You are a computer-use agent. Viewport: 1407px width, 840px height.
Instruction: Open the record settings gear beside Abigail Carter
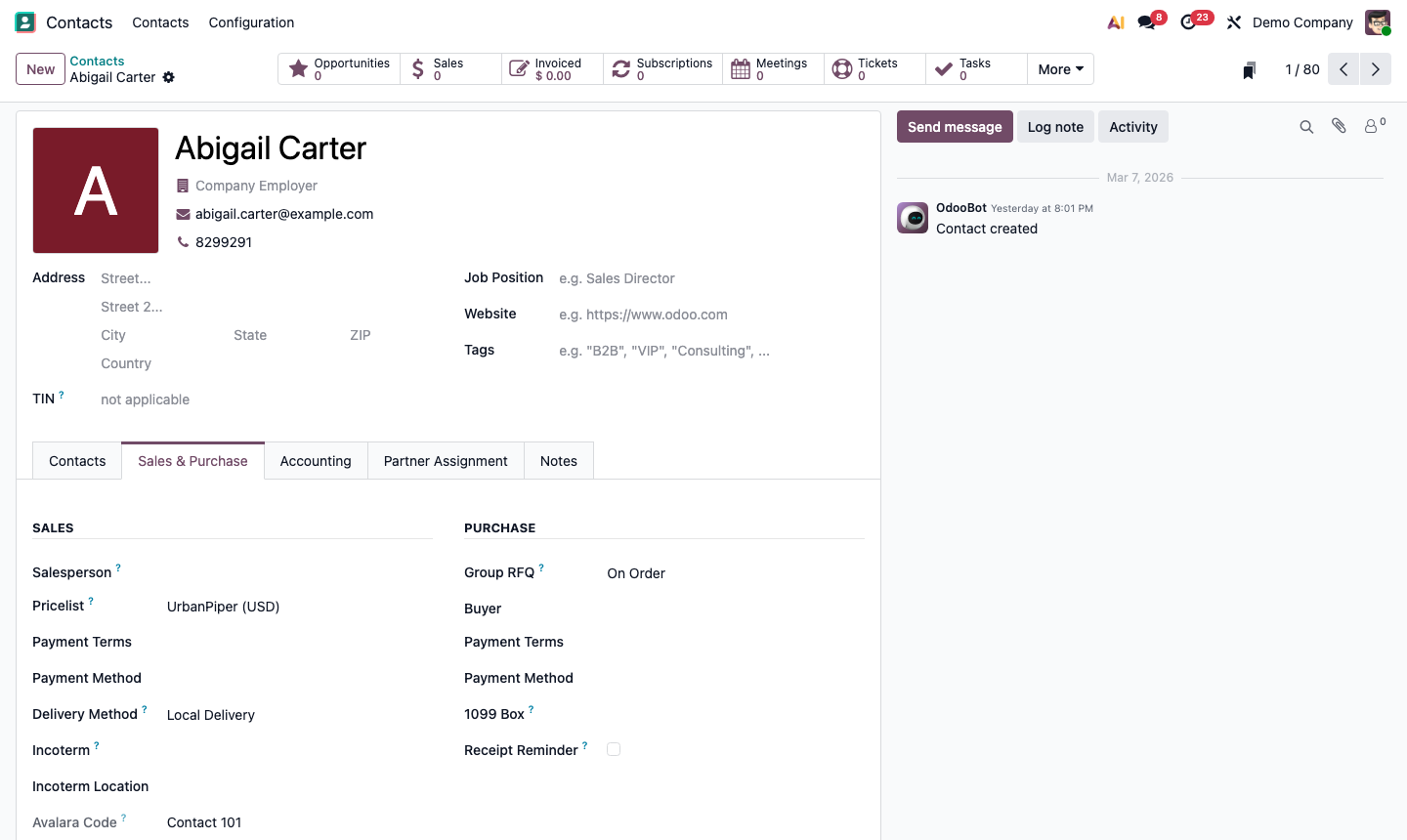coord(168,76)
